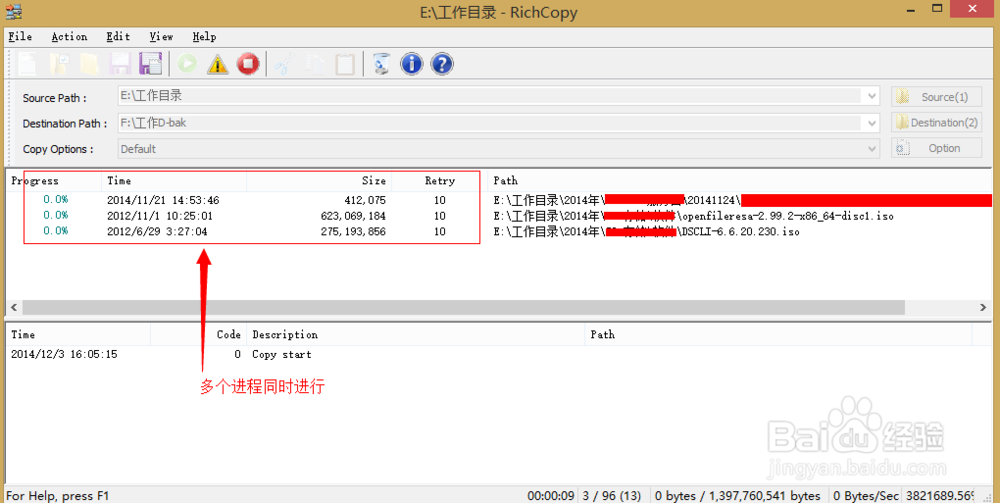Screen dimensions: 1000x503
Task: Click the recycle bin Delete icon
Action: click(x=381, y=64)
